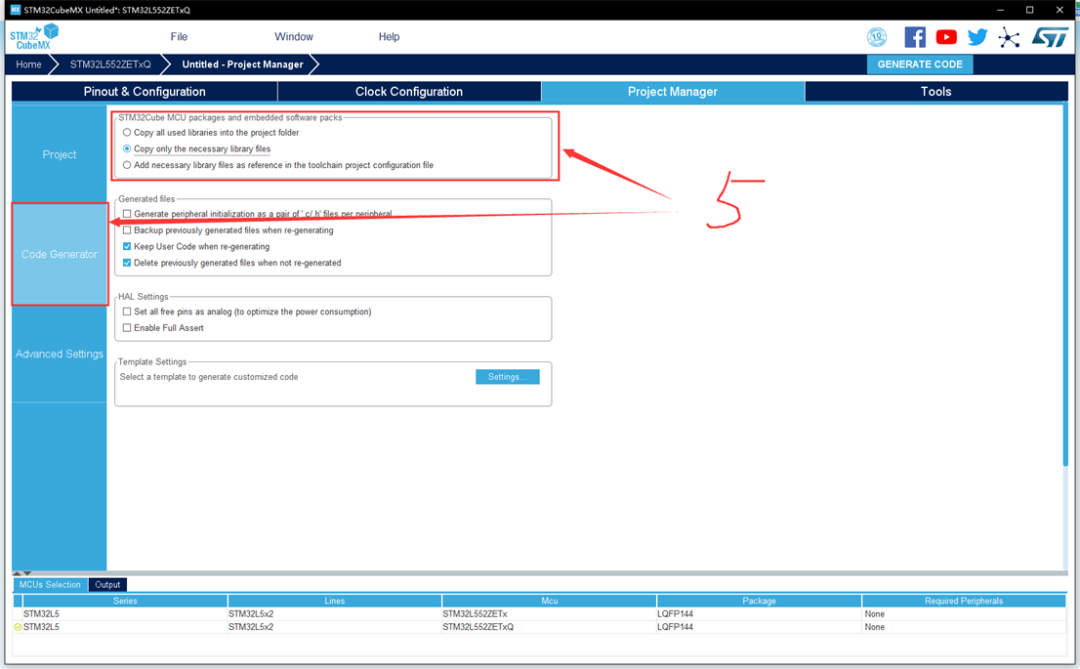Click the 10-year anniversary badge icon
The width and height of the screenshot is (1080, 669).
point(877,37)
